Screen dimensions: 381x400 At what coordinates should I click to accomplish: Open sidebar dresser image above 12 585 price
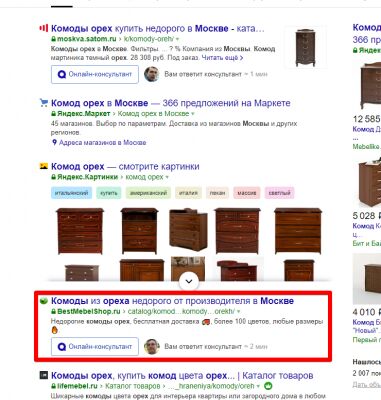tap(370, 86)
